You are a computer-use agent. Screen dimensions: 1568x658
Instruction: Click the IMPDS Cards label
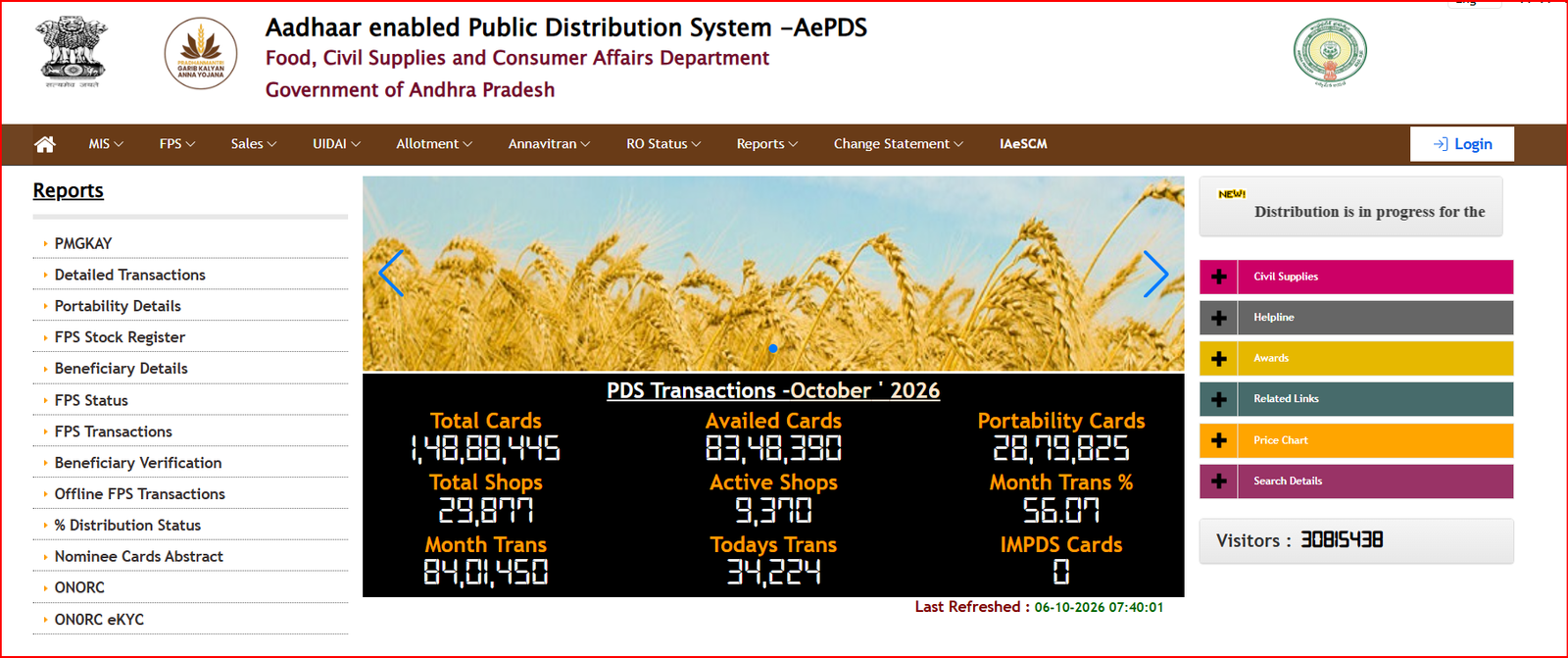1061,544
